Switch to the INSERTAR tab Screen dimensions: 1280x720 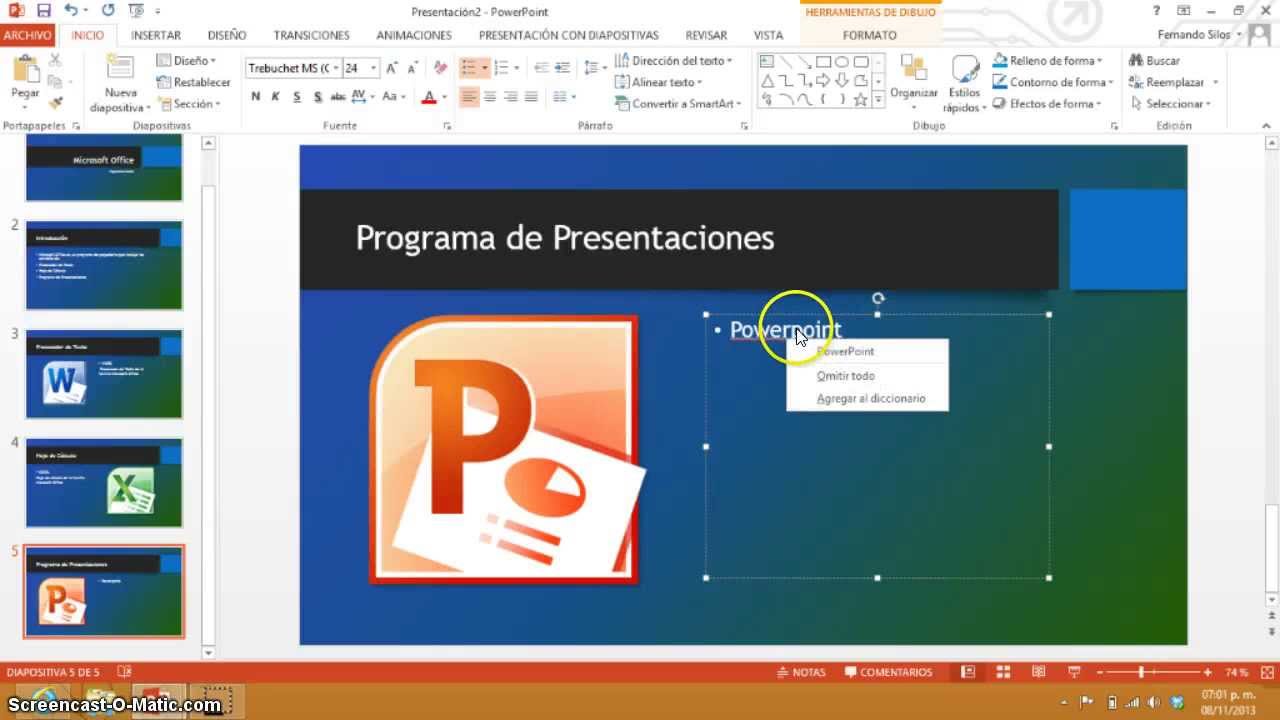156,35
